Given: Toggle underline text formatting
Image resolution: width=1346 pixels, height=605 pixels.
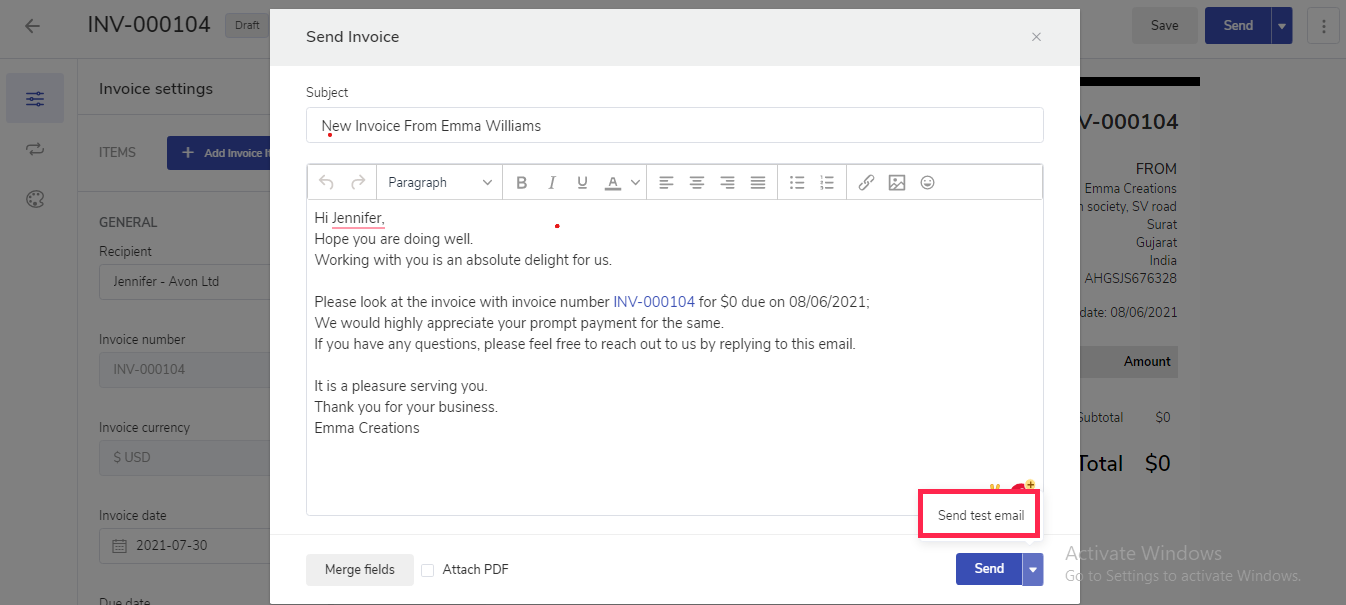Looking at the screenshot, I should click(582, 183).
